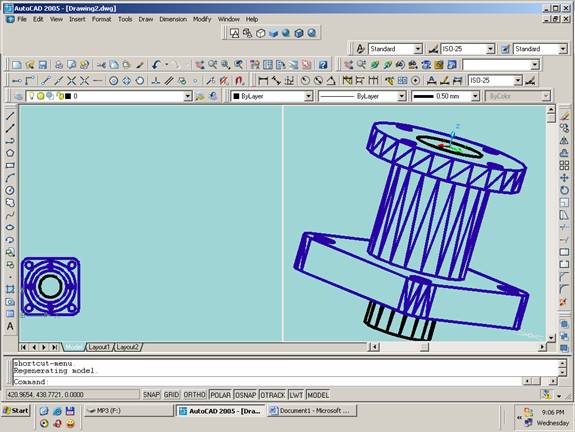575x432 pixels.
Task: Switch to the Layout1 tab
Action: click(99, 347)
